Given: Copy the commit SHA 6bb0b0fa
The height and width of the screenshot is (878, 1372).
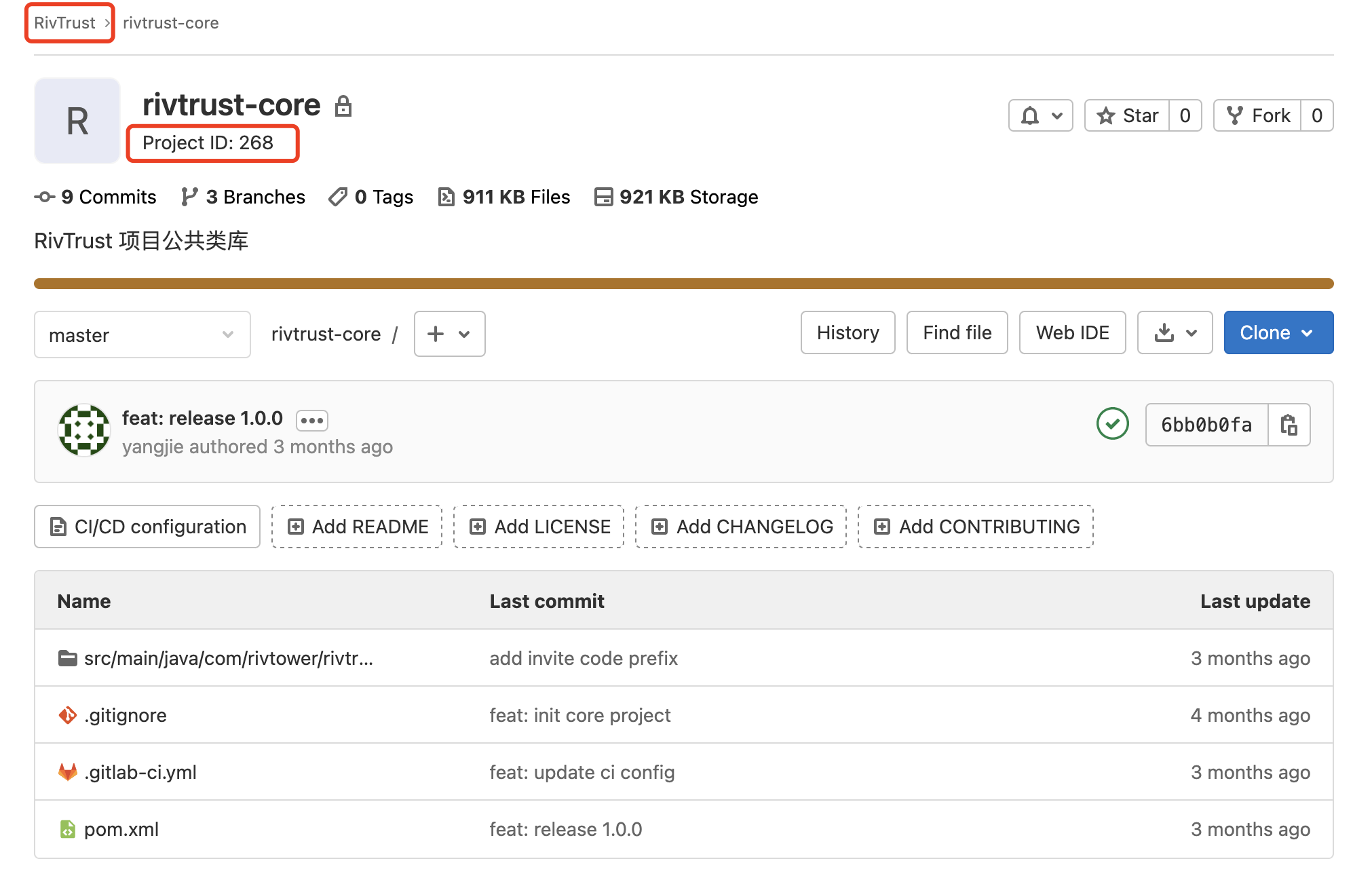Looking at the screenshot, I should pyautogui.click(x=1289, y=425).
